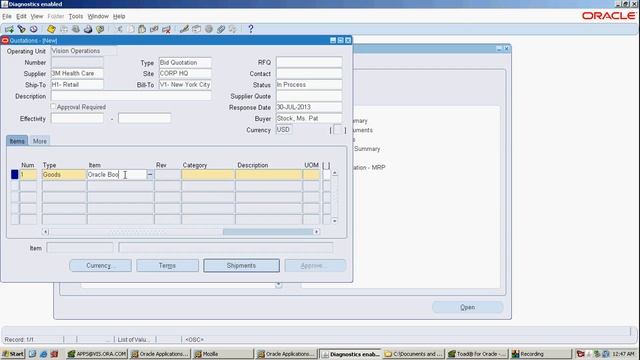Click the Buyer field Stock, Ms. Pat
Viewport: 640px width, 360px height.
pyautogui.click(x=309, y=118)
